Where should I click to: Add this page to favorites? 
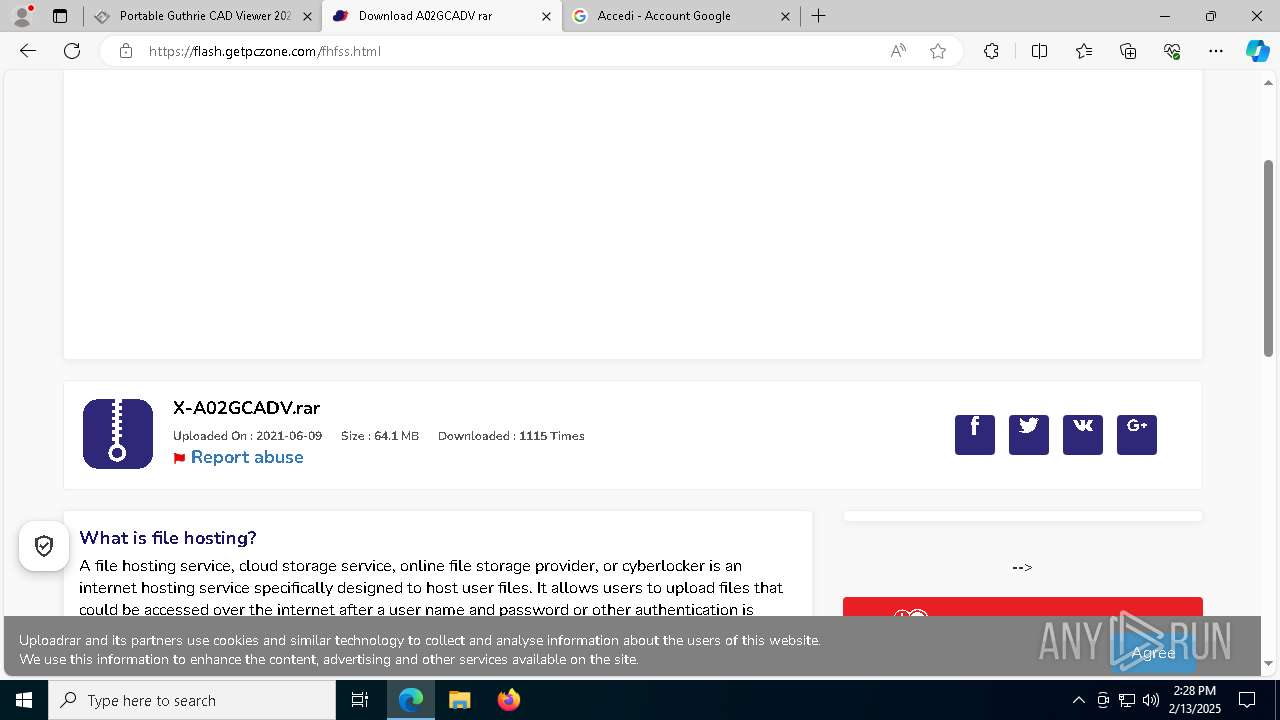point(938,51)
